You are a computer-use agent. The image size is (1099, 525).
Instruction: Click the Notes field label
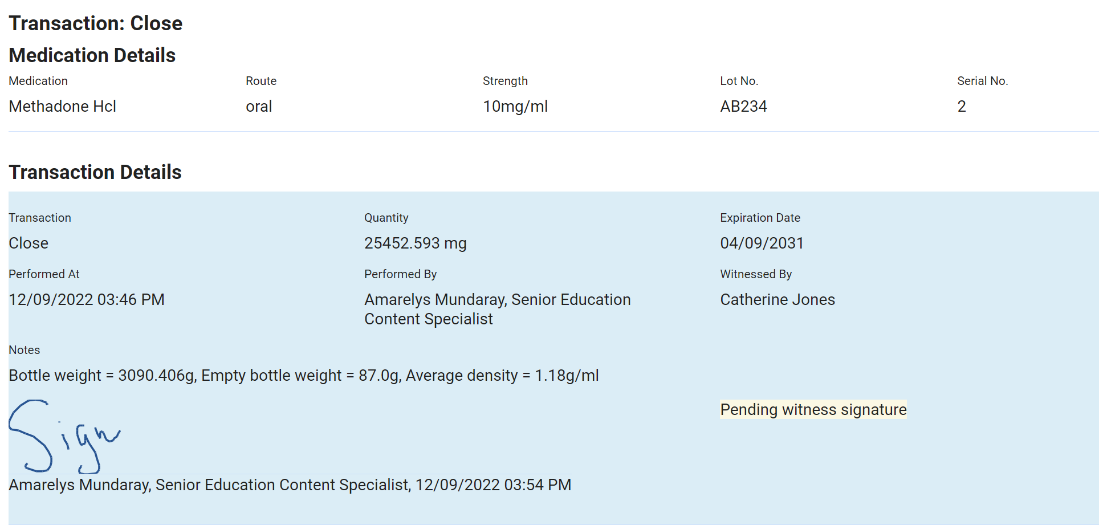[25, 350]
